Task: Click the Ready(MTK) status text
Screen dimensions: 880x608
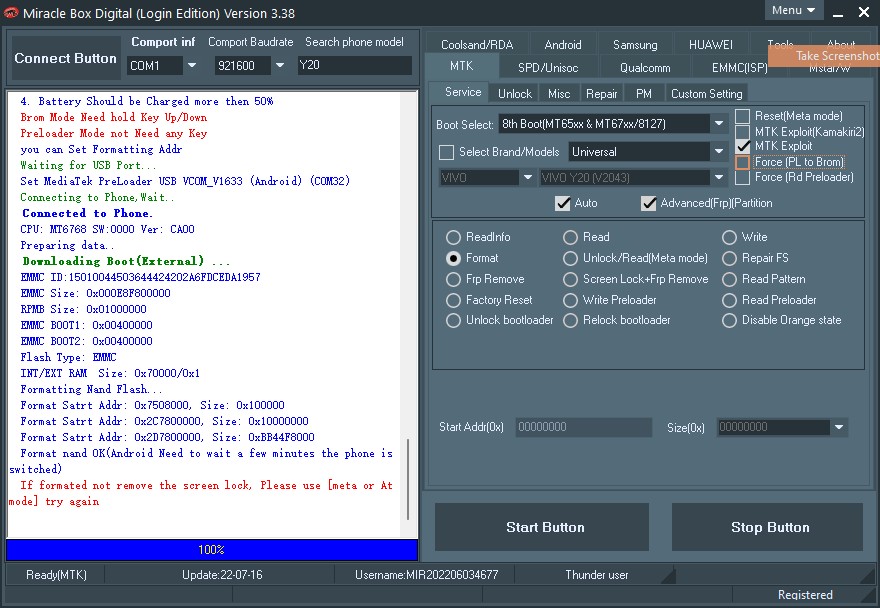Action: (x=56, y=575)
